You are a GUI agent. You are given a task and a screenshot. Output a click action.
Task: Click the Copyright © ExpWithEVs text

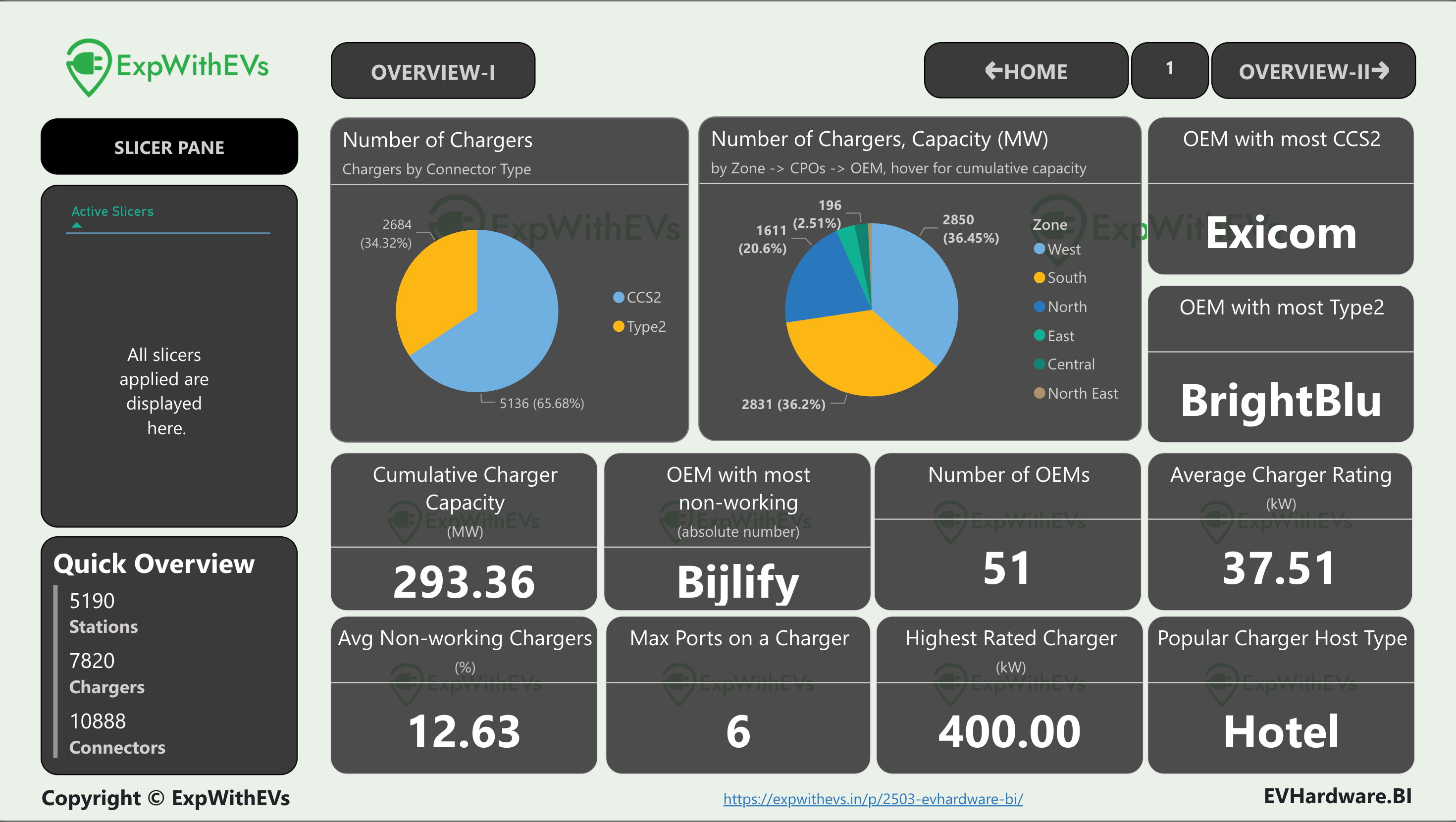(165, 798)
